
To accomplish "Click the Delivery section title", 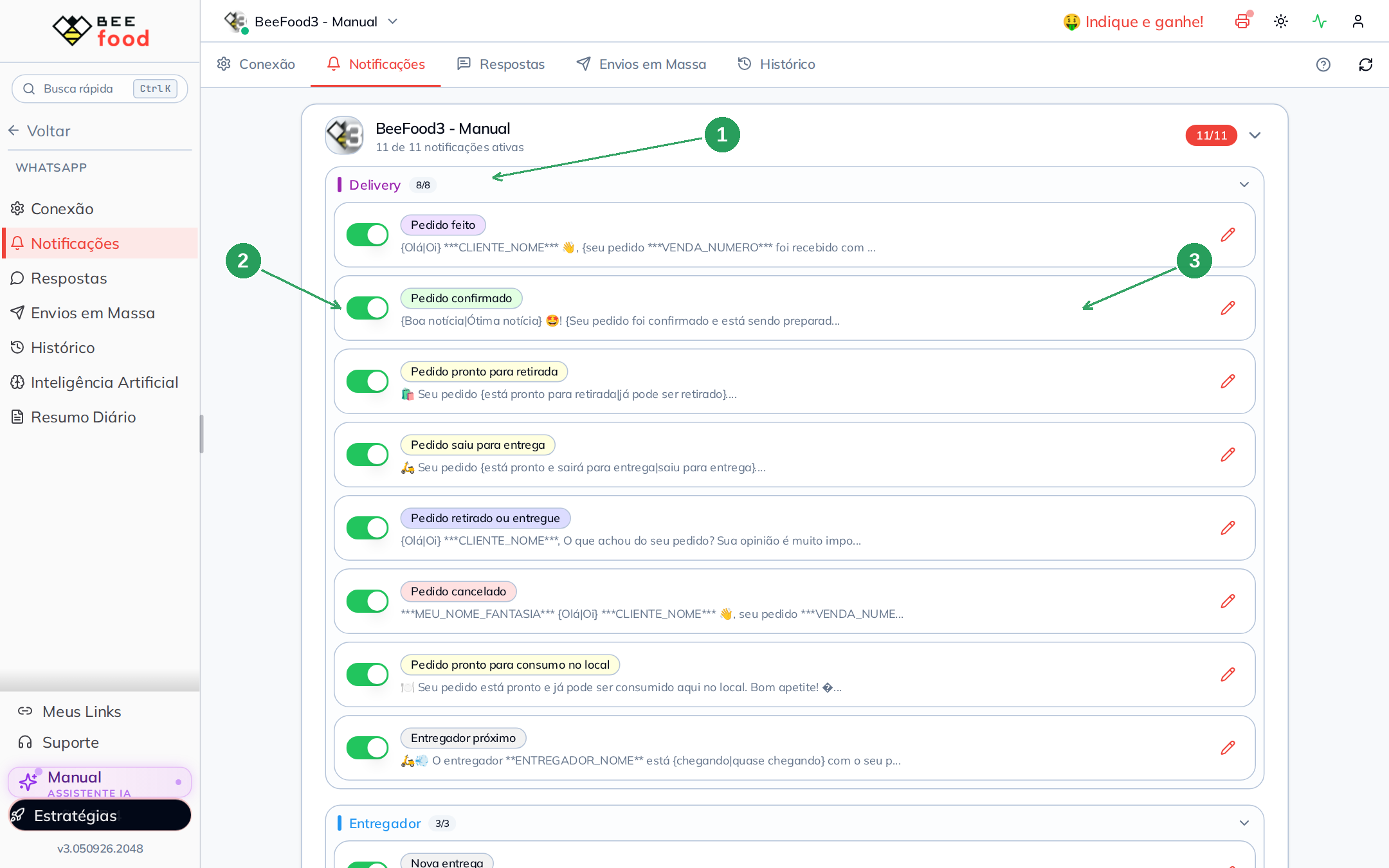I will (x=374, y=185).
